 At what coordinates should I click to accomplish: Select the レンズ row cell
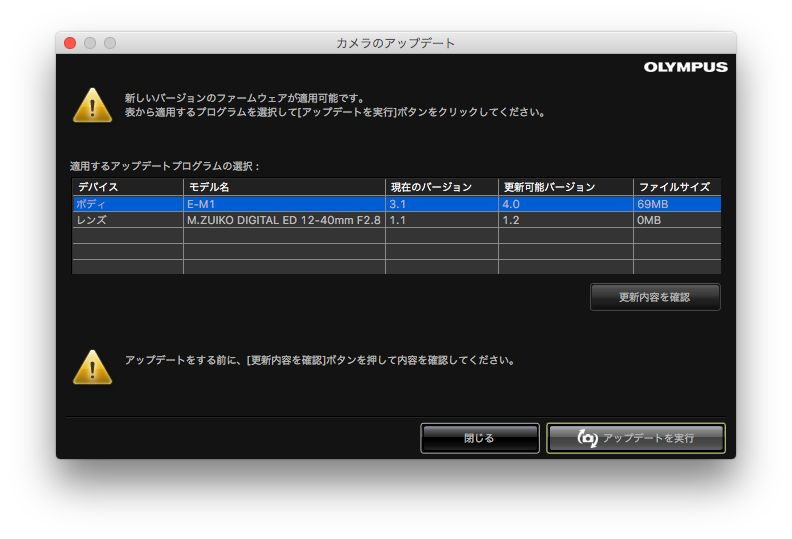[x=128, y=220]
